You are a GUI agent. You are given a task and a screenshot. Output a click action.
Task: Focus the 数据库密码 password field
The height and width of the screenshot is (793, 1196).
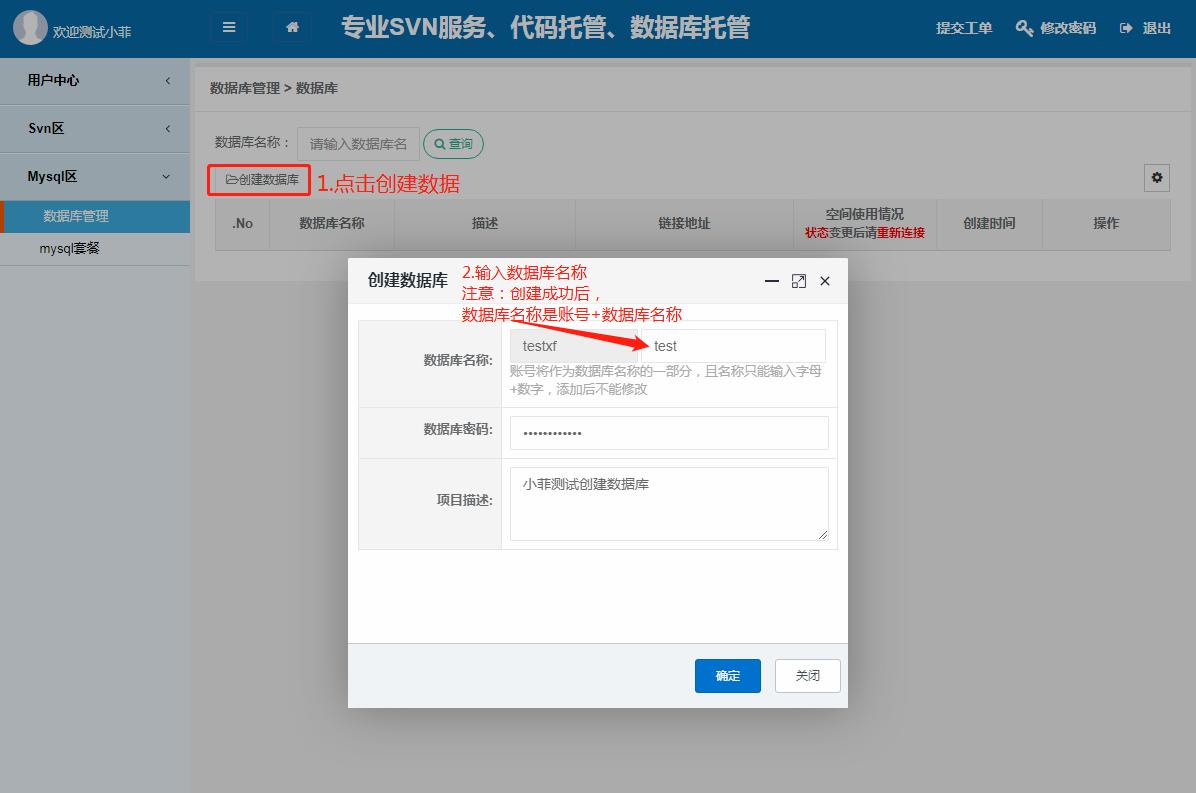tap(668, 433)
